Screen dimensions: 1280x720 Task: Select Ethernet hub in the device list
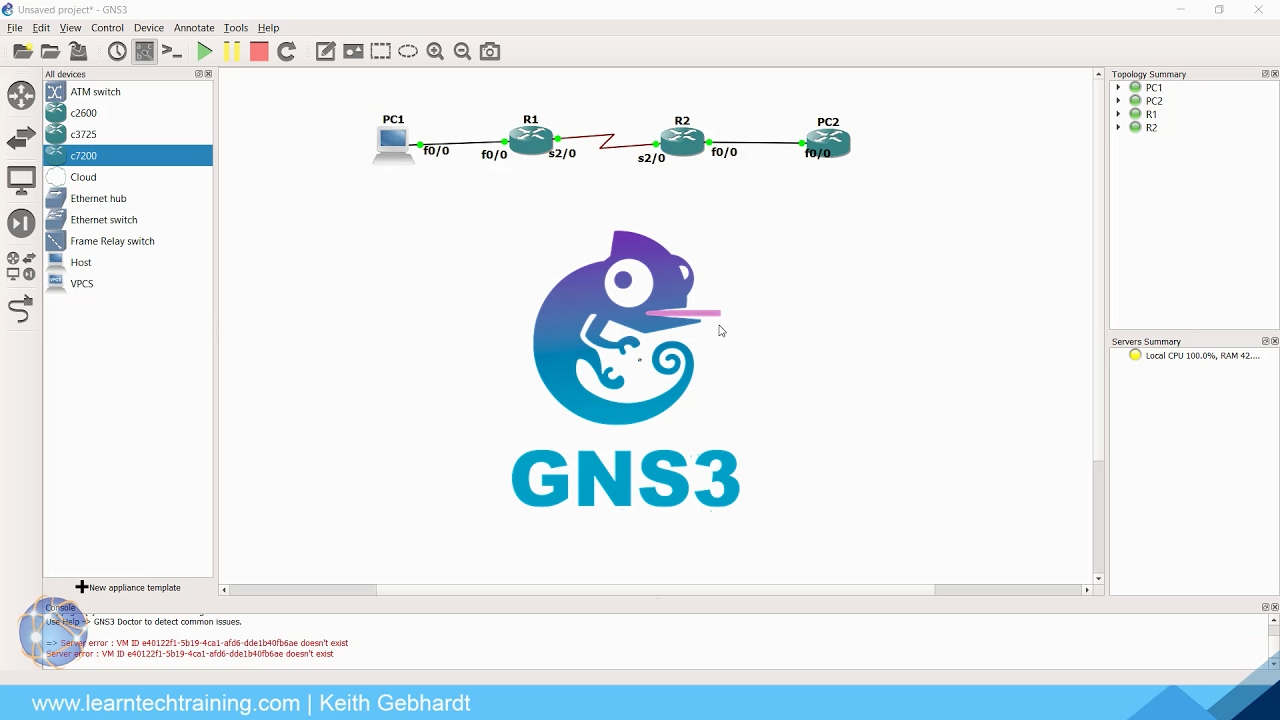tap(128, 198)
